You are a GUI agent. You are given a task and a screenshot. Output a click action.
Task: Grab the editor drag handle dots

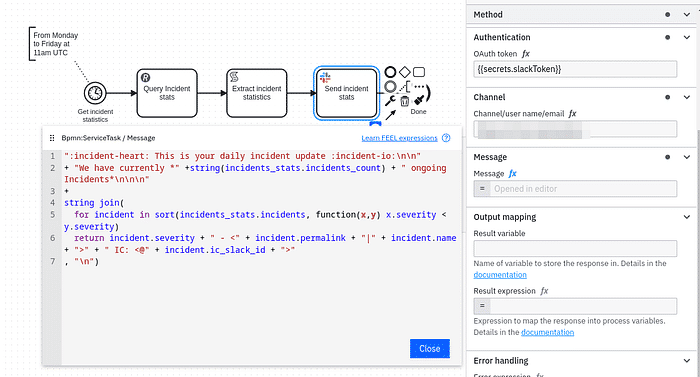tap(52, 138)
